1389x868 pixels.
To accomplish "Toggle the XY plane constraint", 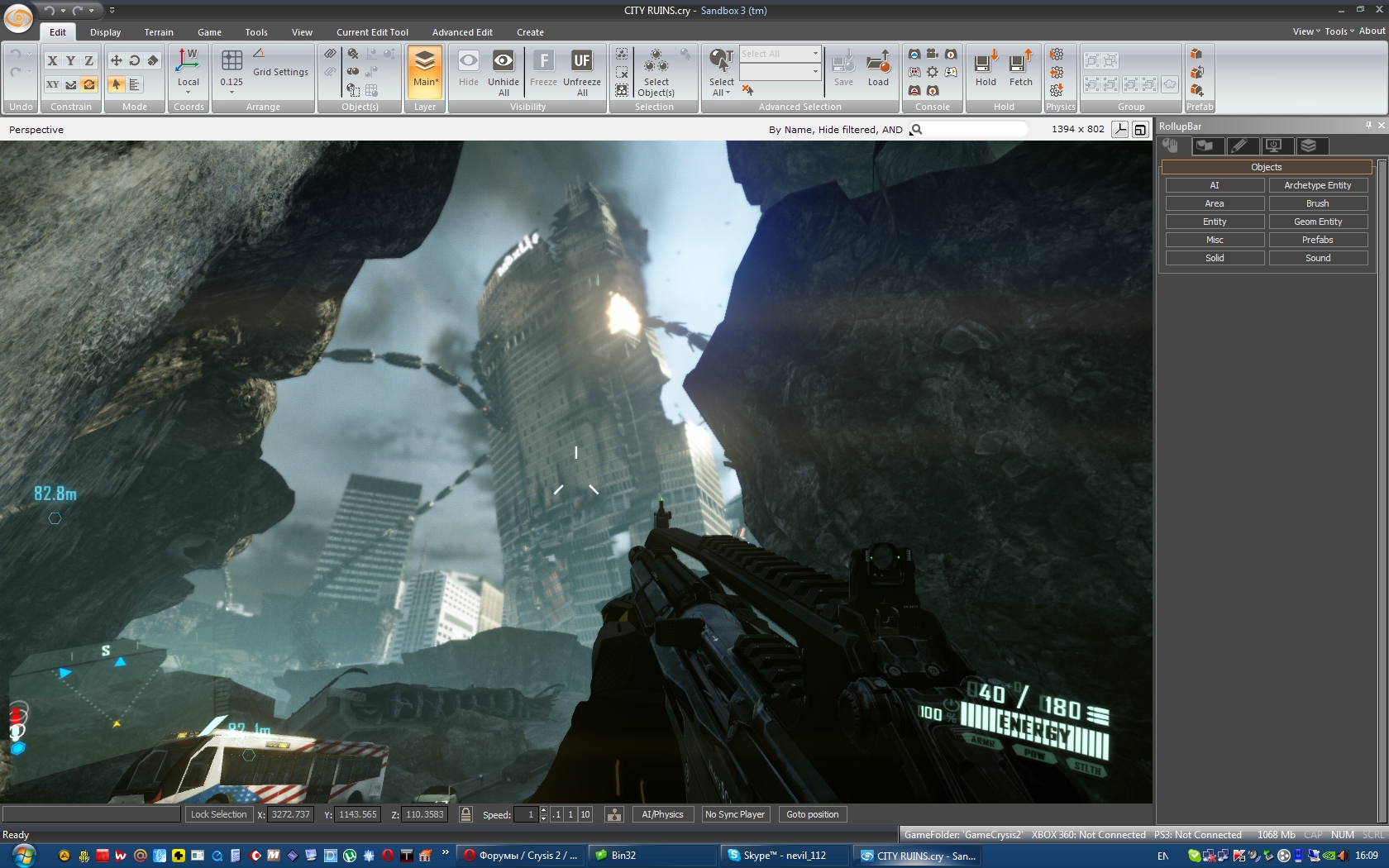I will [52, 84].
